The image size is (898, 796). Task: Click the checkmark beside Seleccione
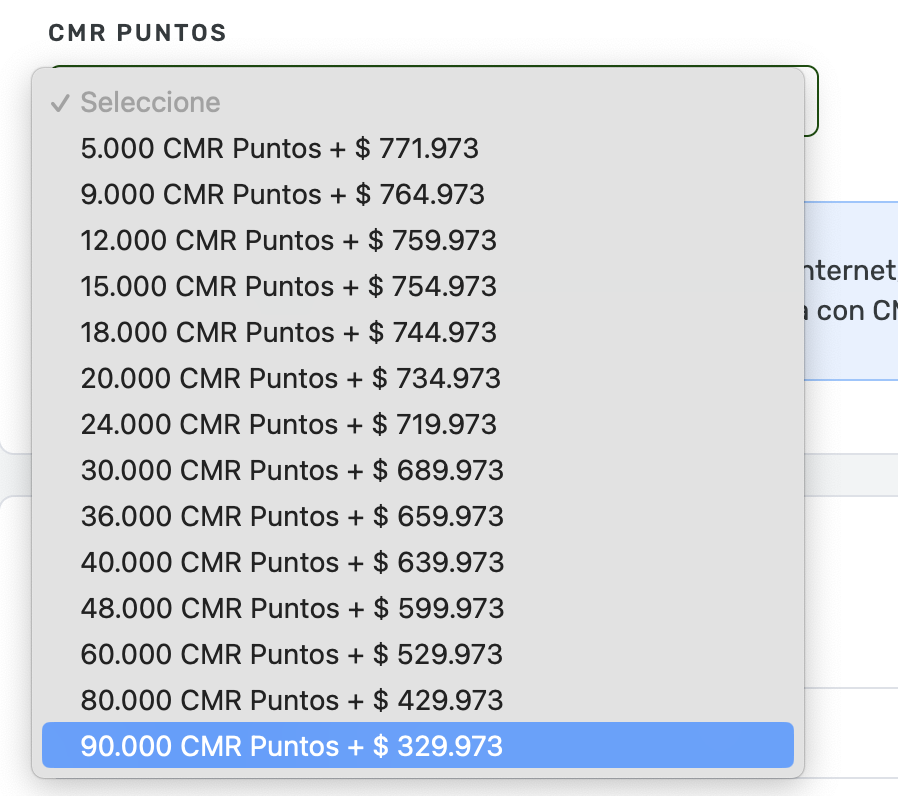click(x=60, y=103)
